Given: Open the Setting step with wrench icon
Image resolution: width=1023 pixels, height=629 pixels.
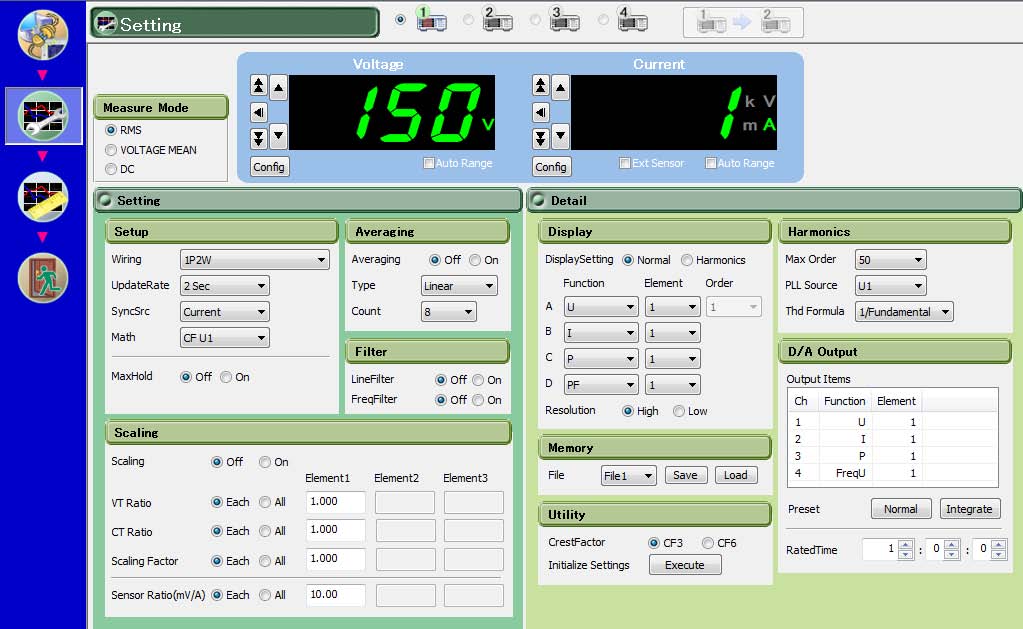Looking at the screenshot, I should coord(43,115).
